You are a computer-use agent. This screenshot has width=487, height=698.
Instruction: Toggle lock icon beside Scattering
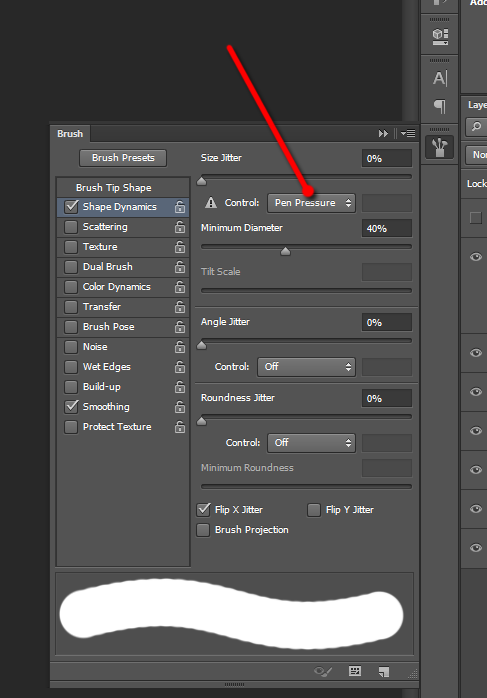coord(180,227)
